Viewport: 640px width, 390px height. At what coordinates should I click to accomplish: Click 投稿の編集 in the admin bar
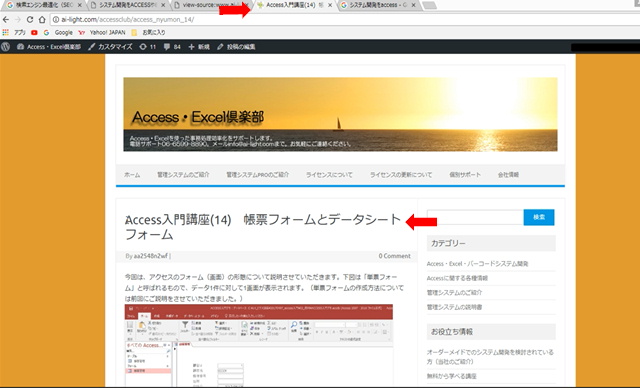236,47
